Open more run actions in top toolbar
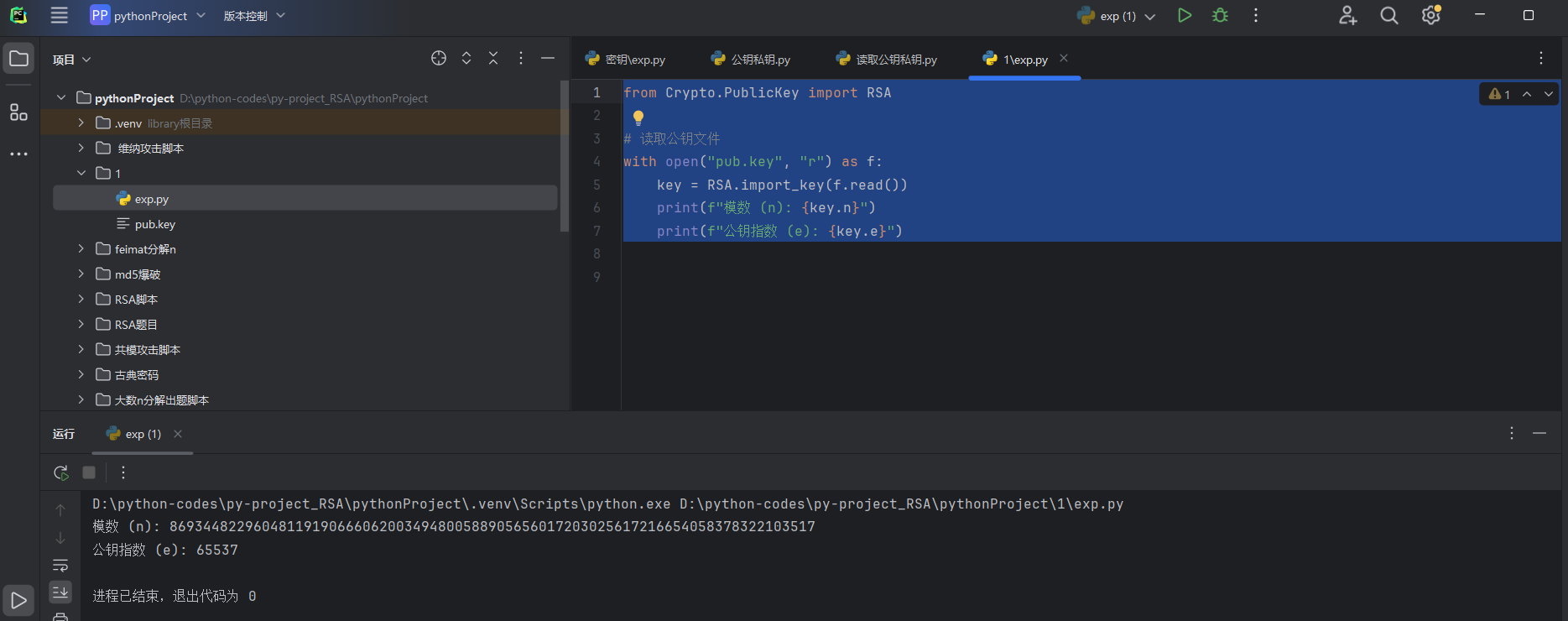This screenshot has height=621, width=1568. click(1256, 15)
